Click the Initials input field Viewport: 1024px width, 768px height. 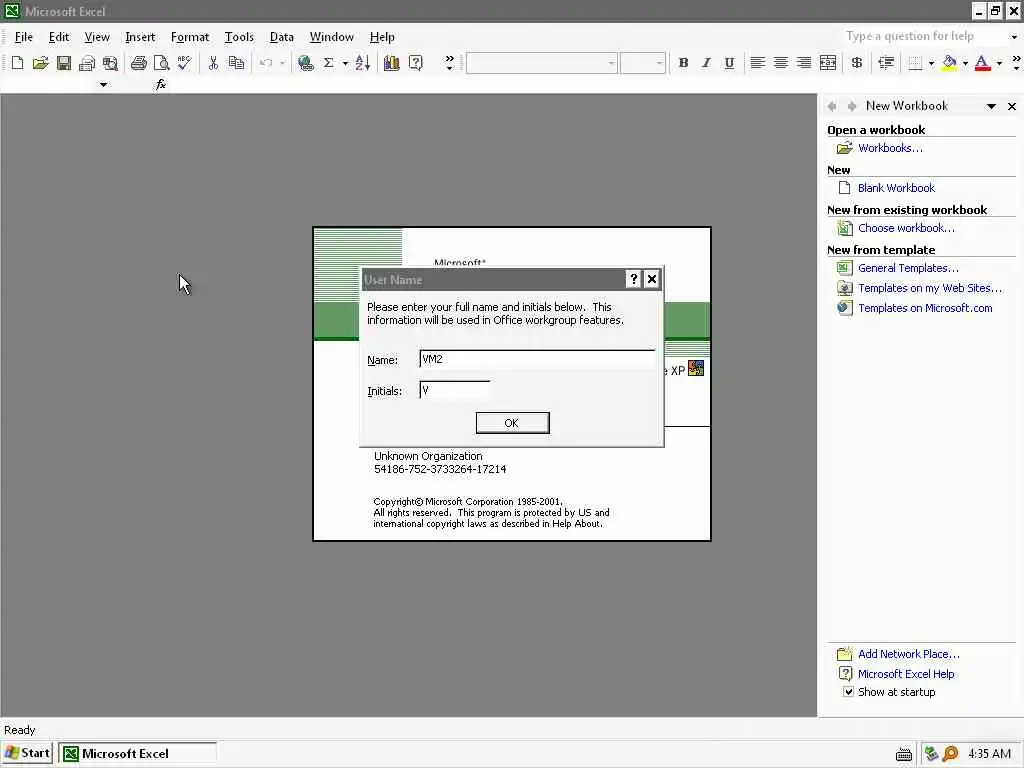tap(455, 390)
